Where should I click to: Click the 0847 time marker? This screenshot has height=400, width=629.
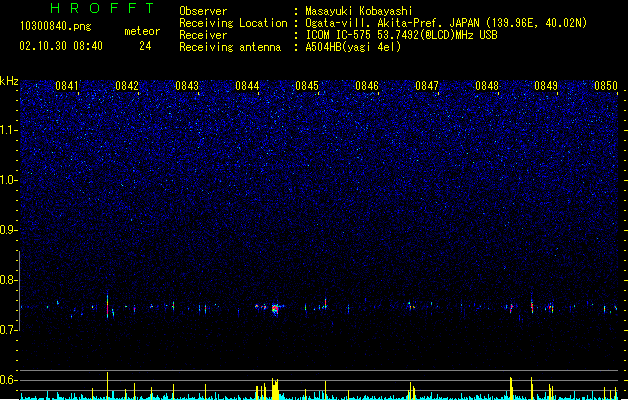[x=427, y=86]
